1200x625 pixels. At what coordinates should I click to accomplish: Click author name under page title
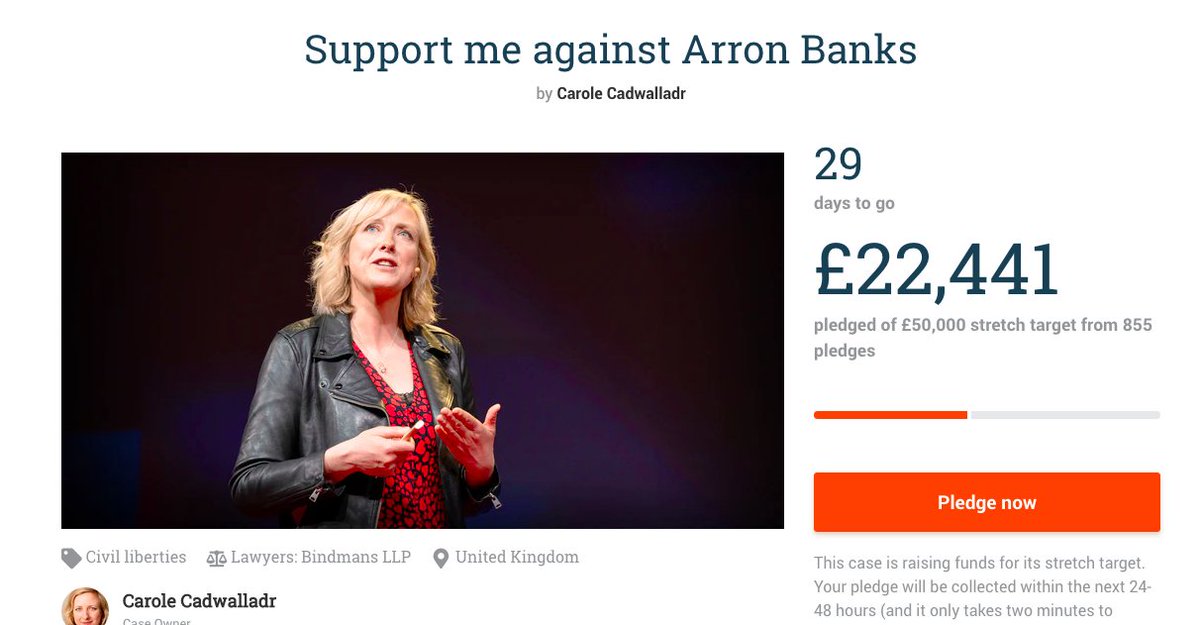click(621, 94)
